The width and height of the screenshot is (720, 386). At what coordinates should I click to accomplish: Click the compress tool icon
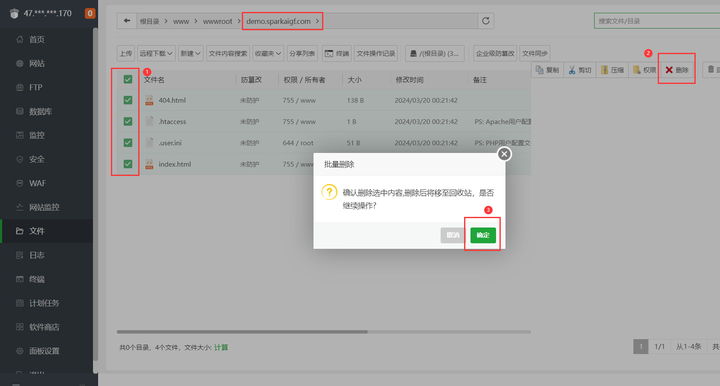(604, 70)
